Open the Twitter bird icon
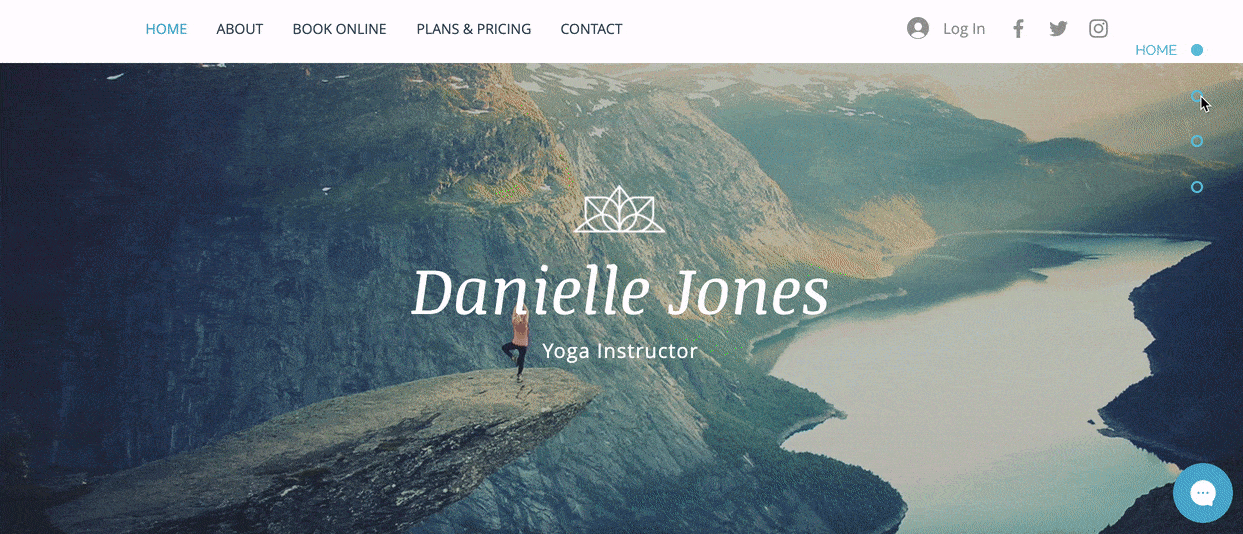 (x=1058, y=29)
